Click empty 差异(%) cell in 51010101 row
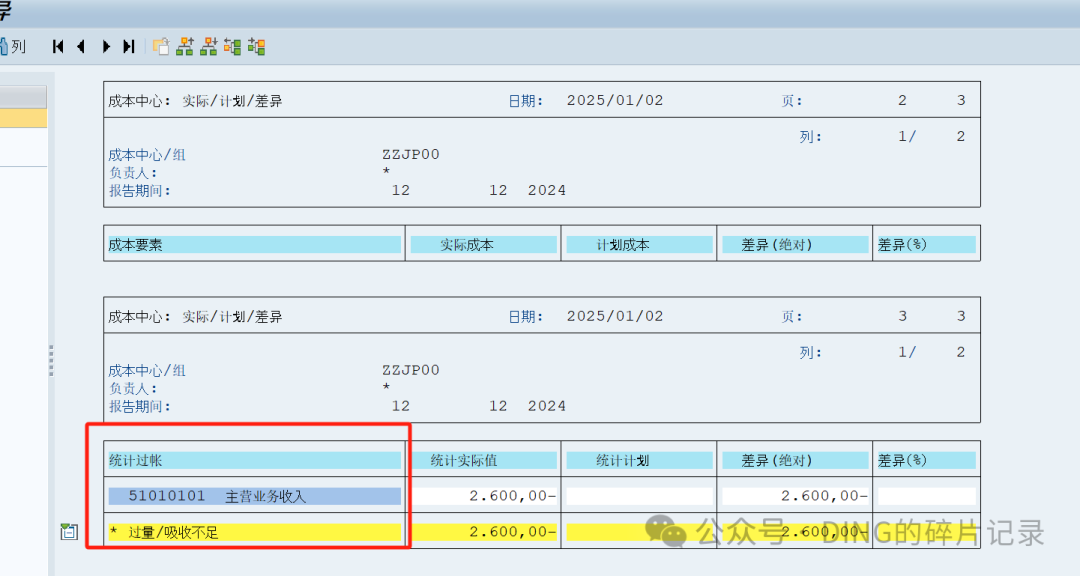1080x576 pixels. [x=926, y=496]
